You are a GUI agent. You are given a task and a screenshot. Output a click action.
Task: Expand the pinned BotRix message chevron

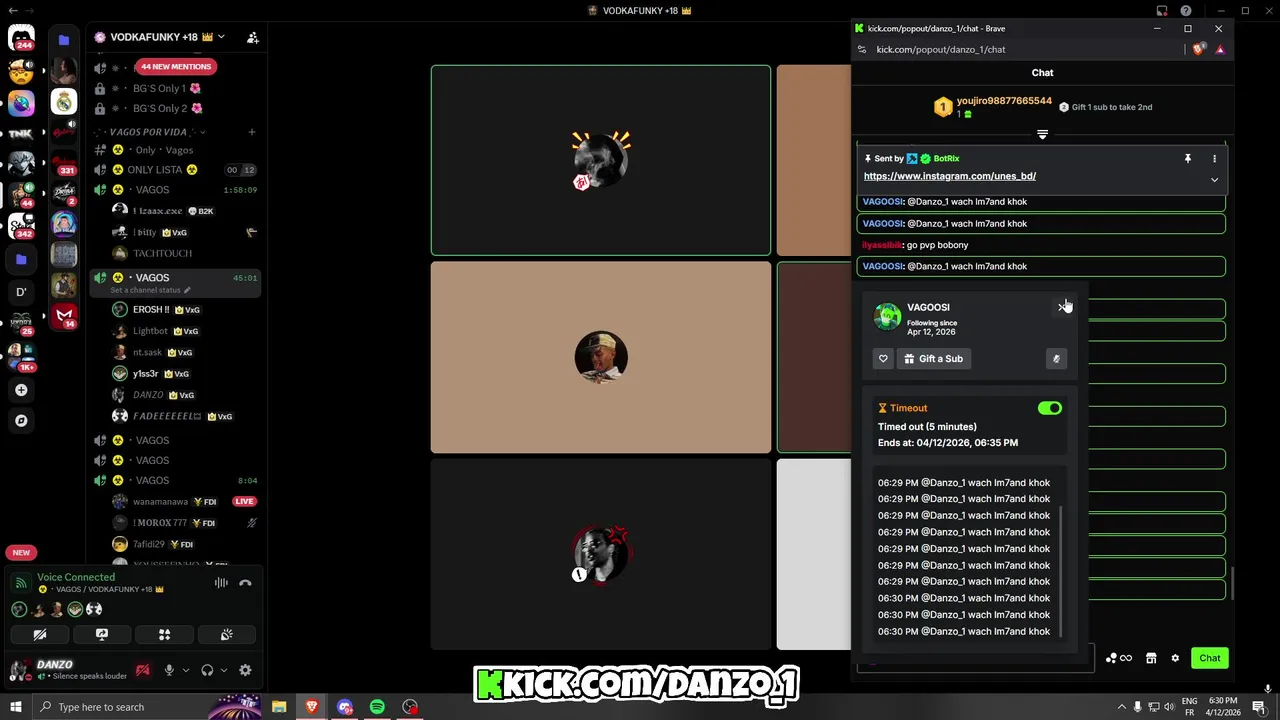point(1214,180)
